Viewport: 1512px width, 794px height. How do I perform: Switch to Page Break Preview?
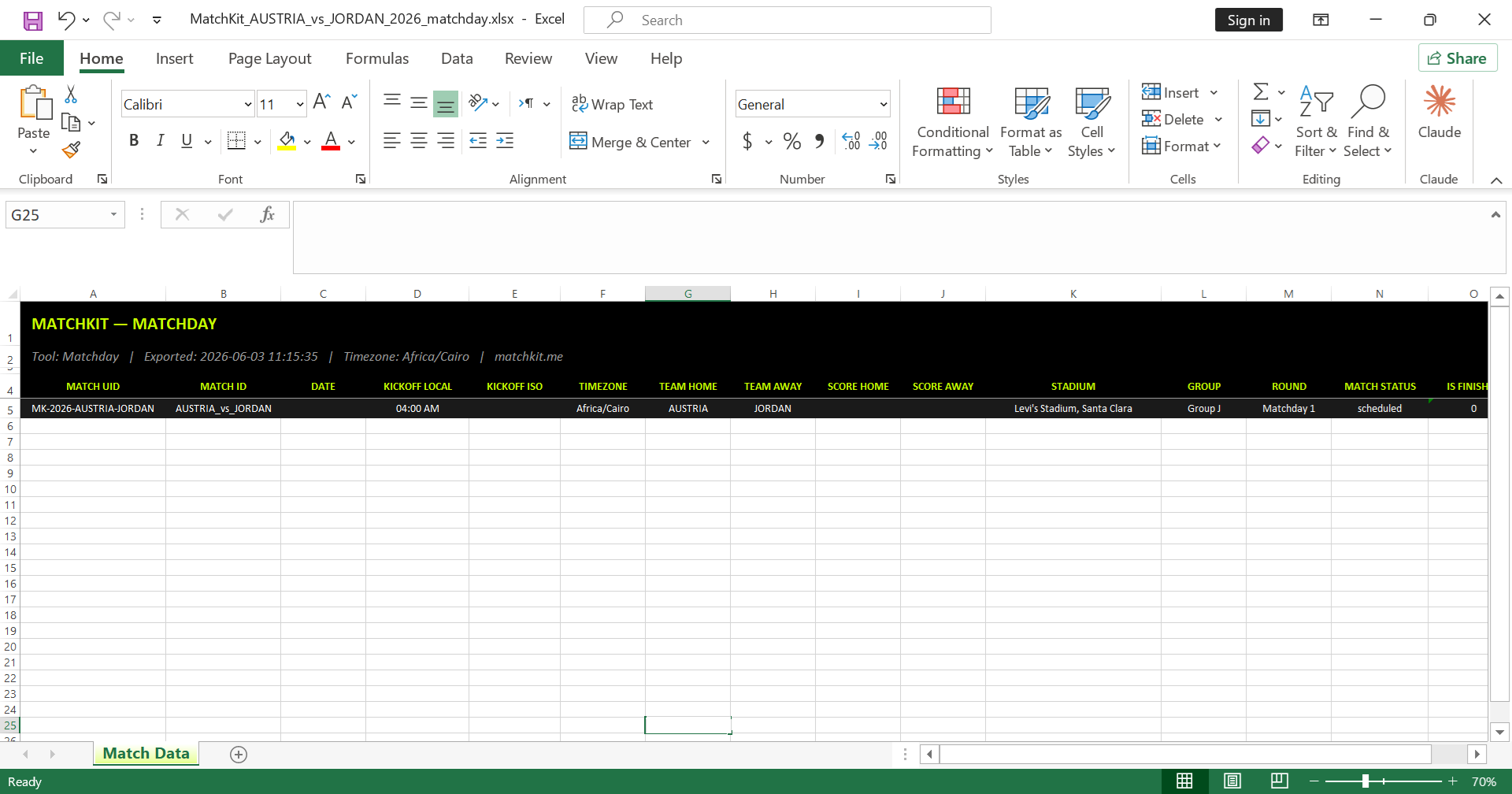[1280, 781]
